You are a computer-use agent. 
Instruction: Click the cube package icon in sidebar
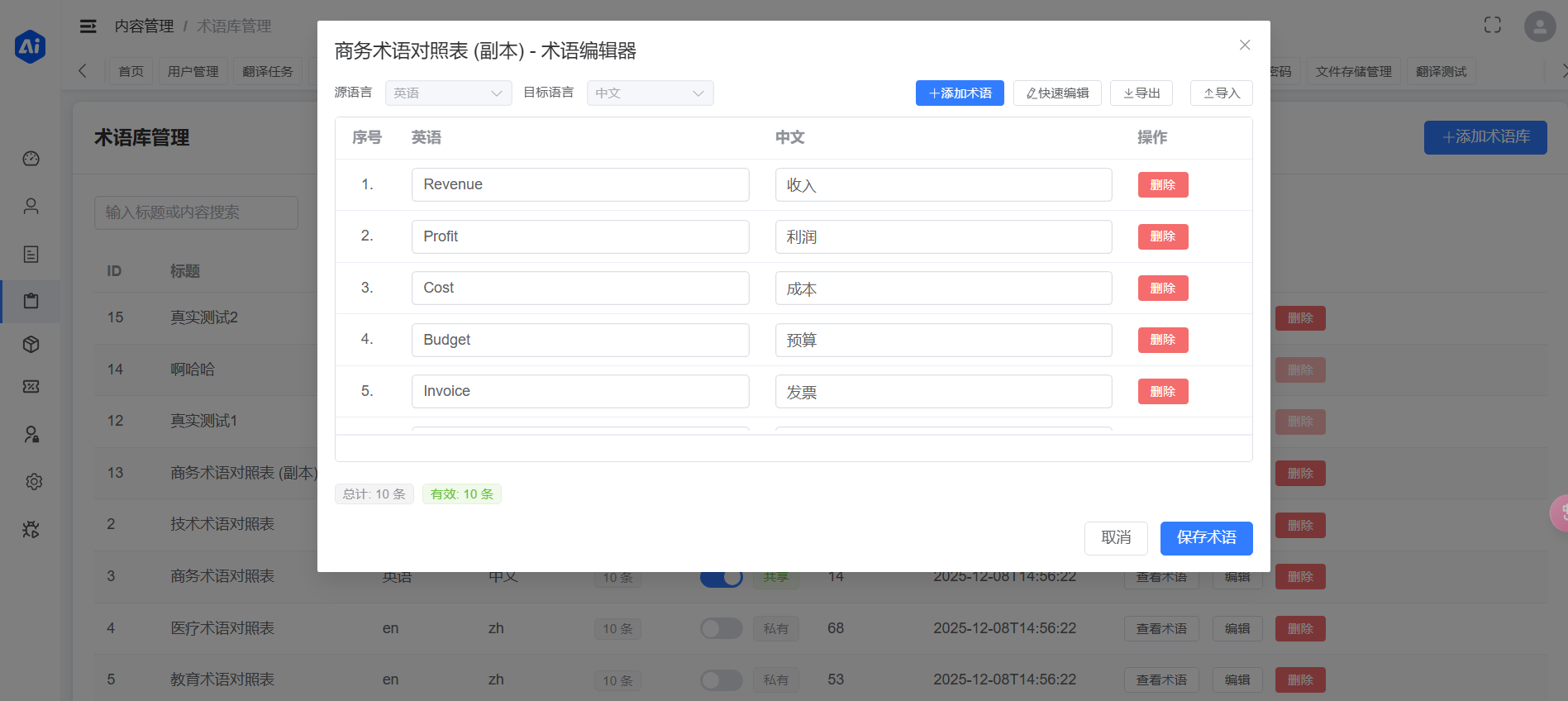[31, 345]
